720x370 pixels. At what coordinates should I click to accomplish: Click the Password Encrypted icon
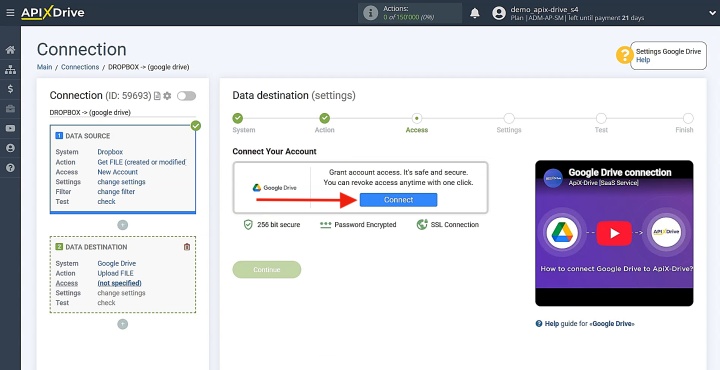(326, 224)
